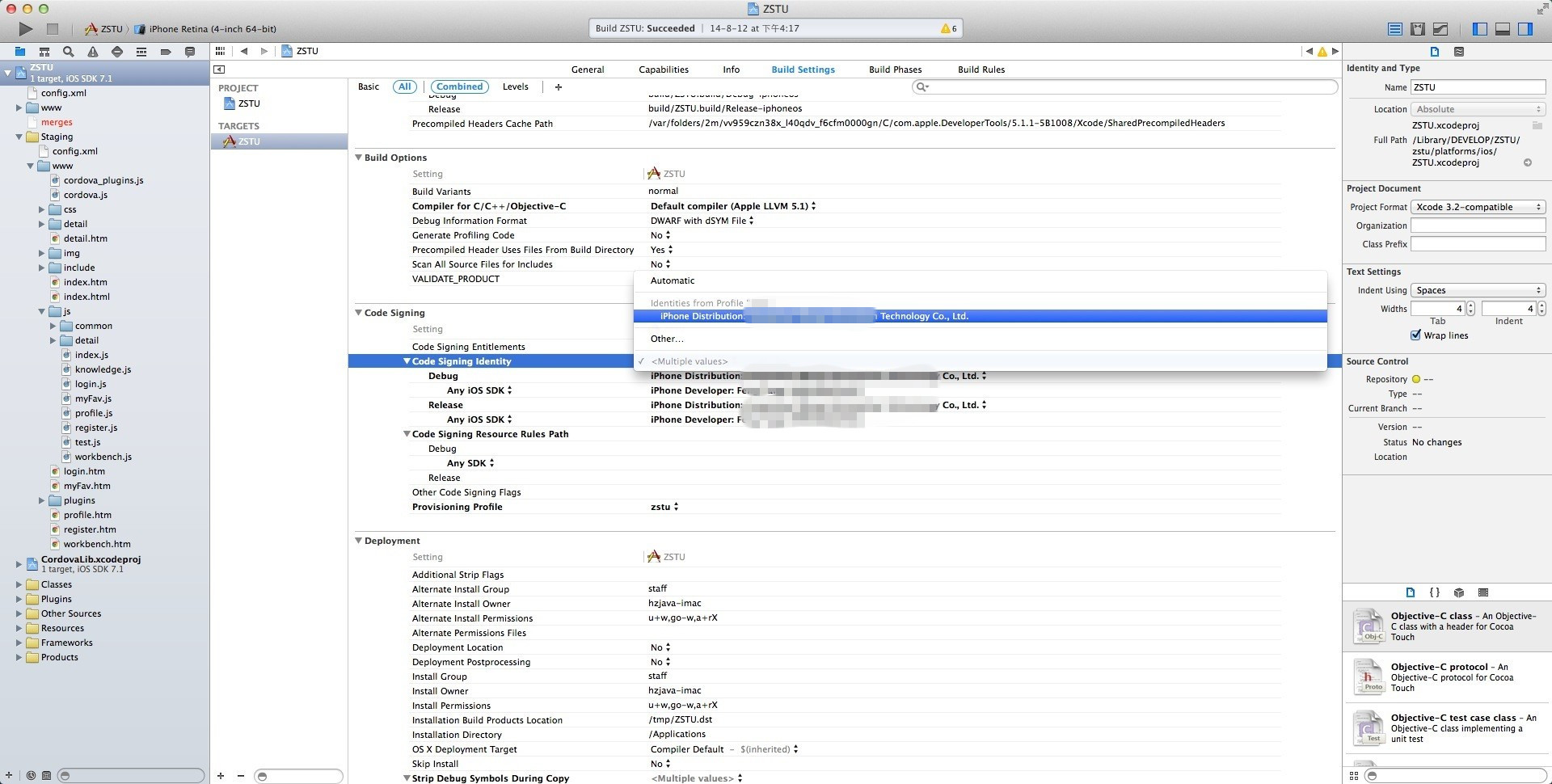Collapse the Build Options section

click(x=359, y=158)
